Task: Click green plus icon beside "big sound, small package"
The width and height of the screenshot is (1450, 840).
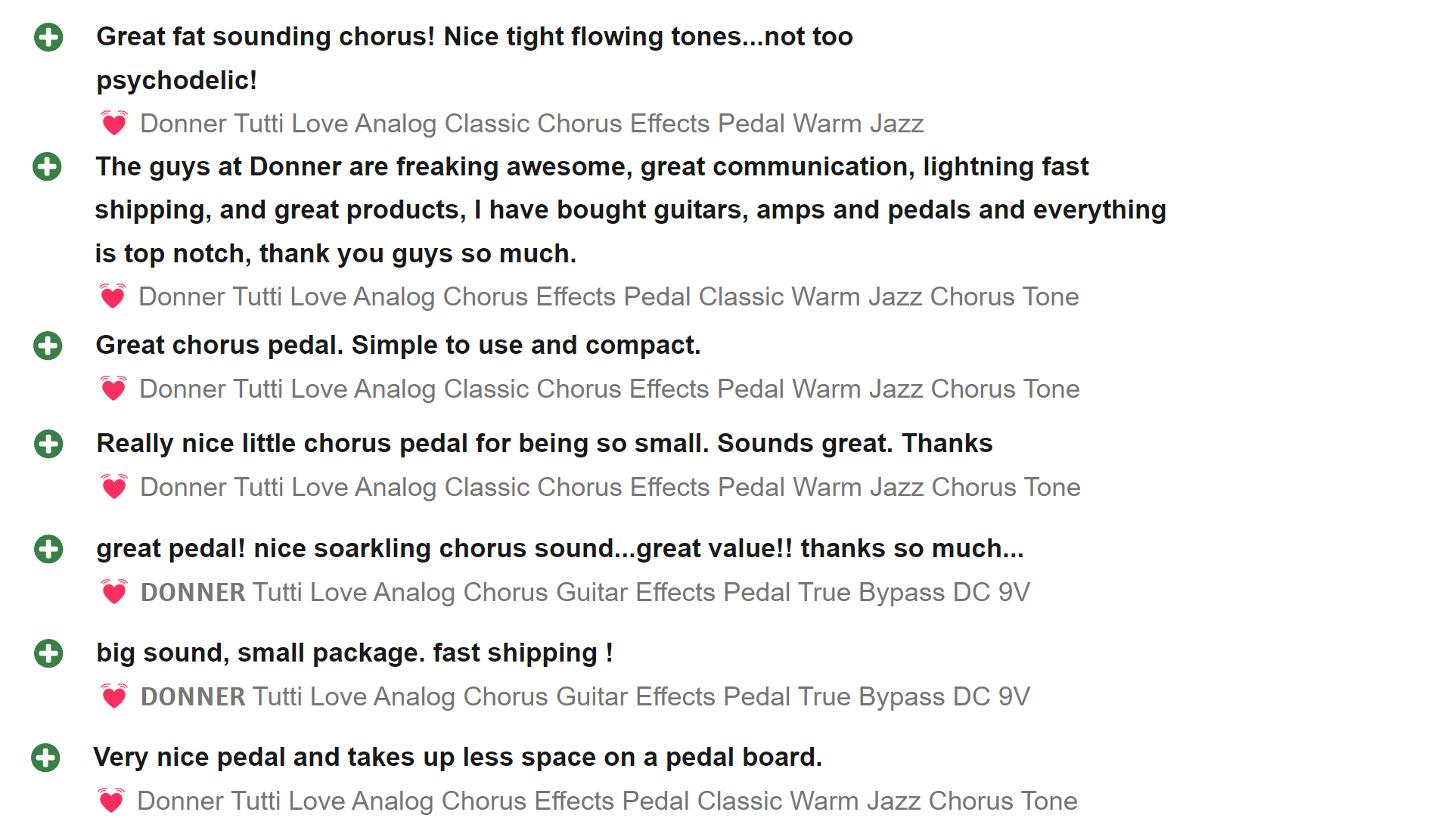Action: point(48,653)
